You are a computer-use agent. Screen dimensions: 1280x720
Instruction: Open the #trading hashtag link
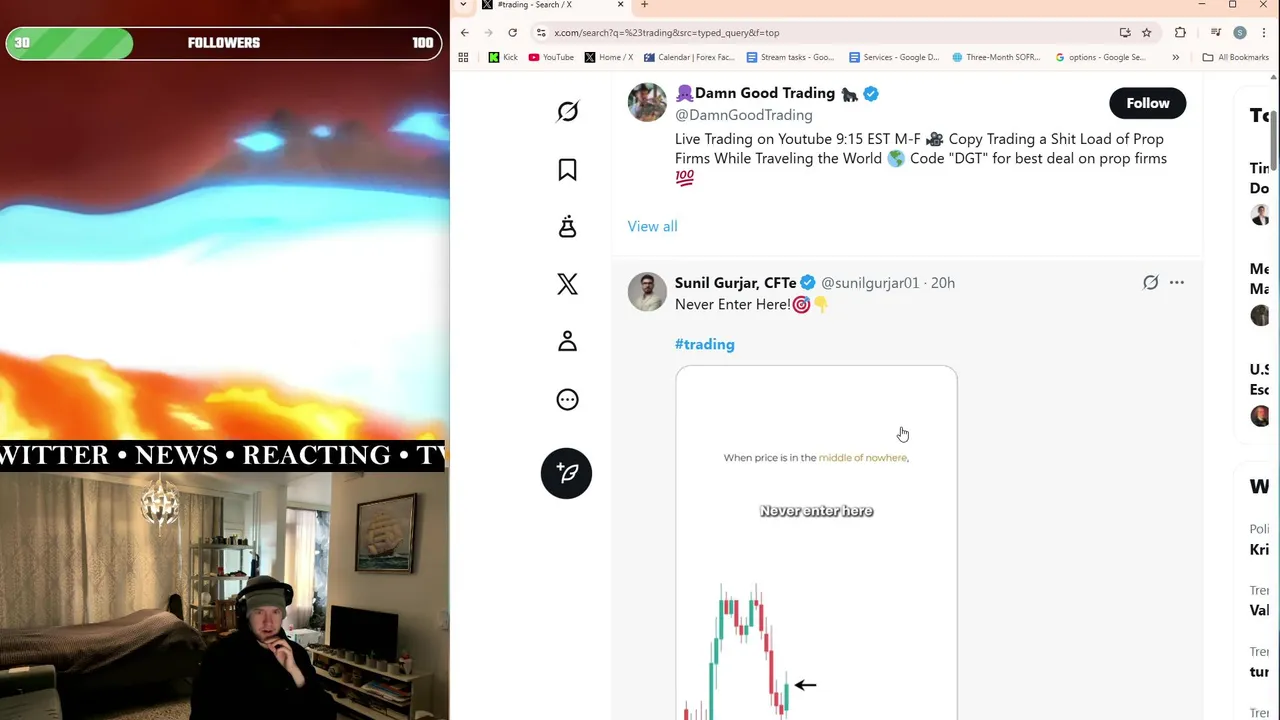click(704, 344)
